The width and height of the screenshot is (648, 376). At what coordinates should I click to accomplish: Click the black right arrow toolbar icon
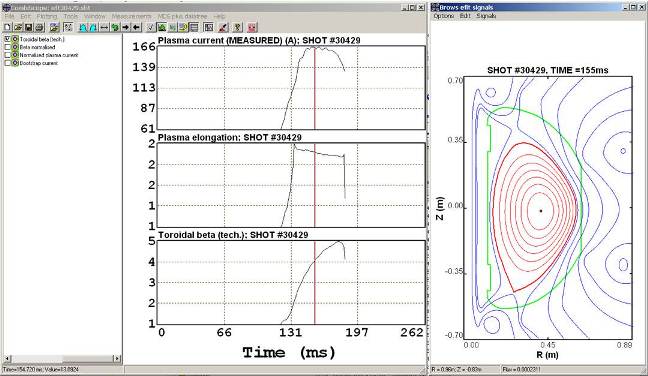click(126, 27)
